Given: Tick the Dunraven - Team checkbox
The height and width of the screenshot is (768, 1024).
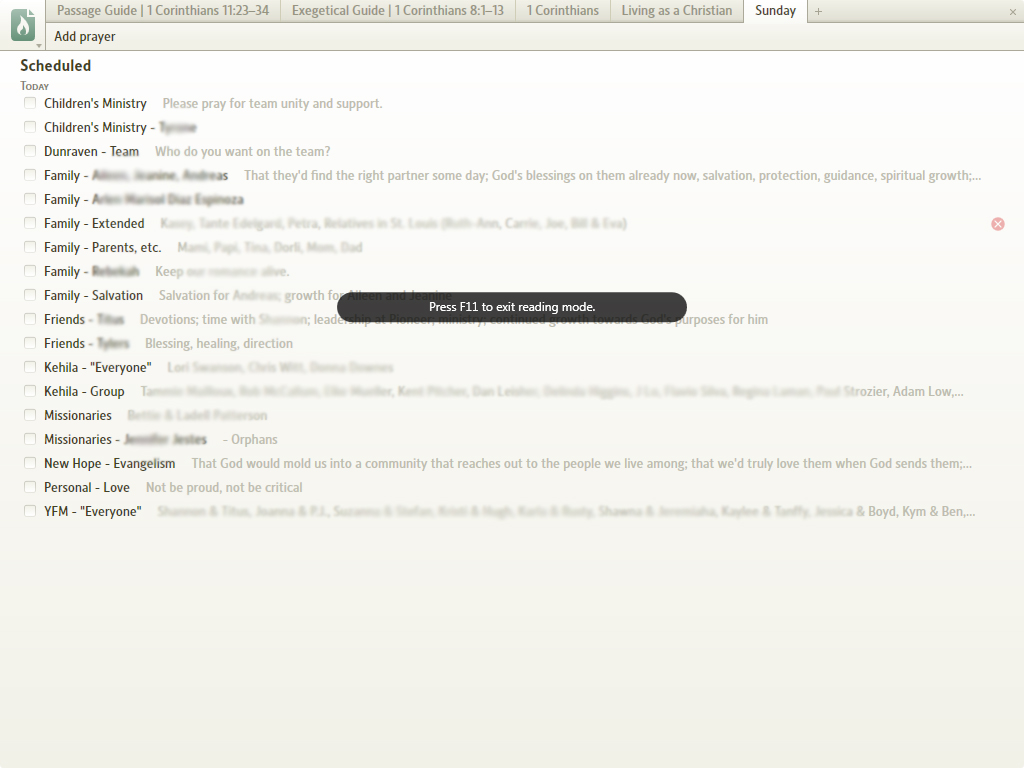Looking at the screenshot, I should pos(30,151).
